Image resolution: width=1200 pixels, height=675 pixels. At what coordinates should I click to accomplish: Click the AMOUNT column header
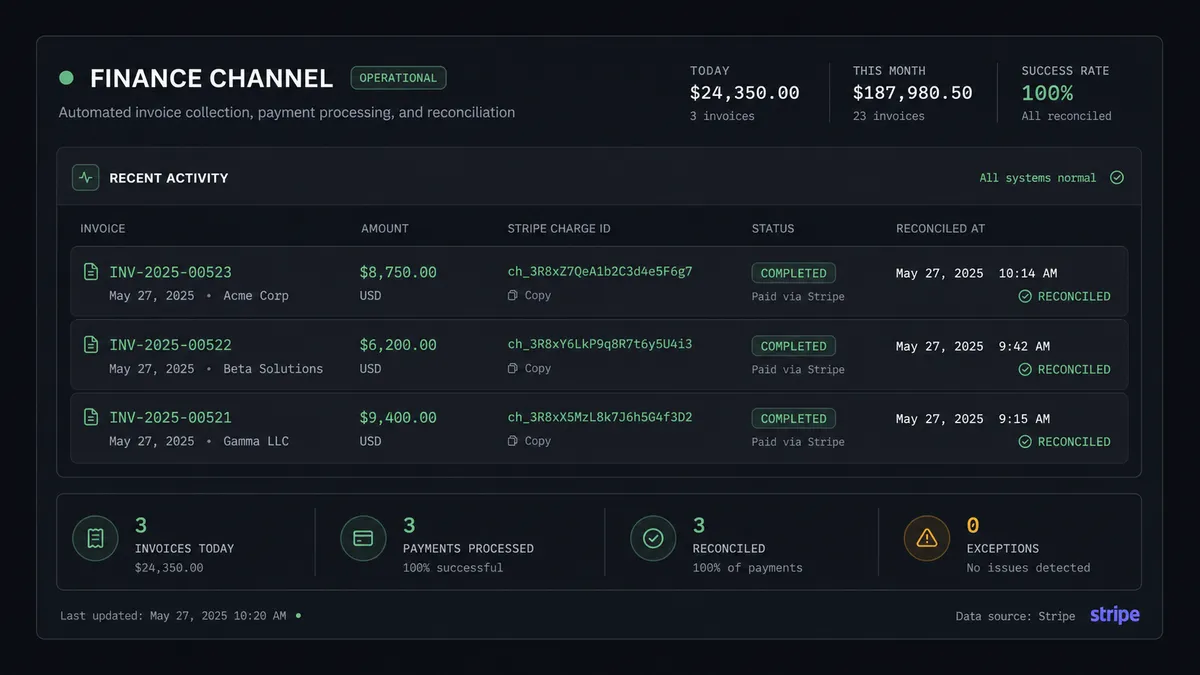point(385,229)
